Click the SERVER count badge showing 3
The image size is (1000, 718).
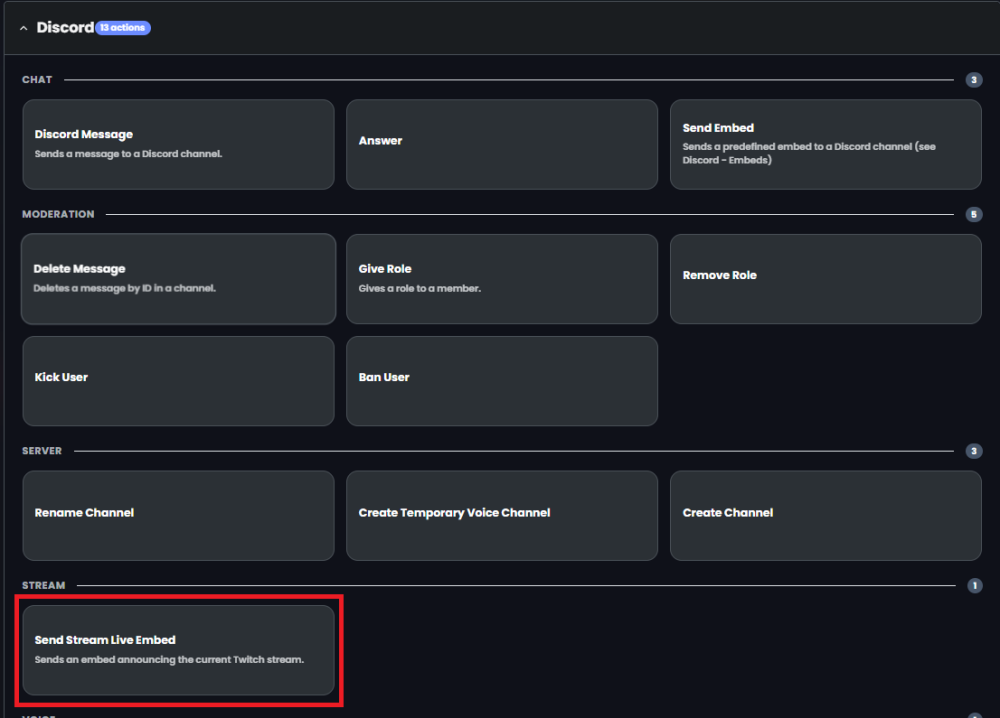(973, 451)
